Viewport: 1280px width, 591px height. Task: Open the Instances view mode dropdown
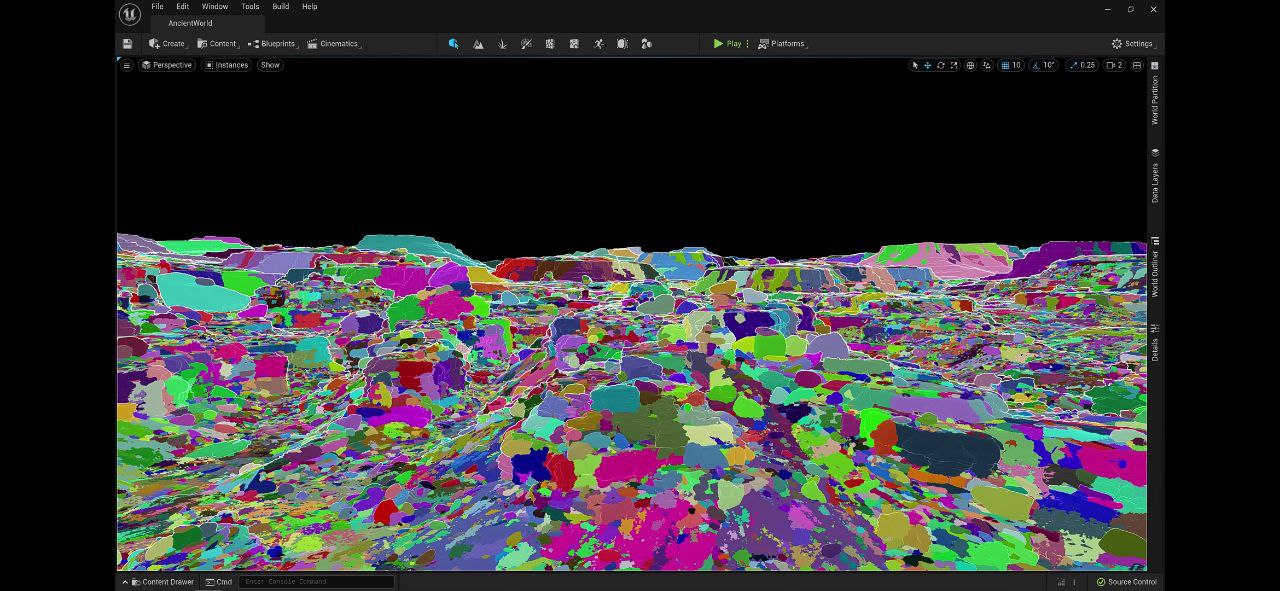tap(227, 65)
